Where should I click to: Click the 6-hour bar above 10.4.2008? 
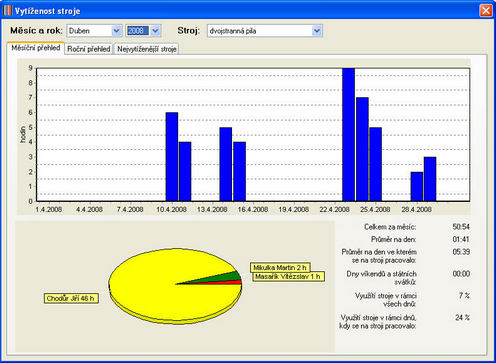tap(172, 157)
